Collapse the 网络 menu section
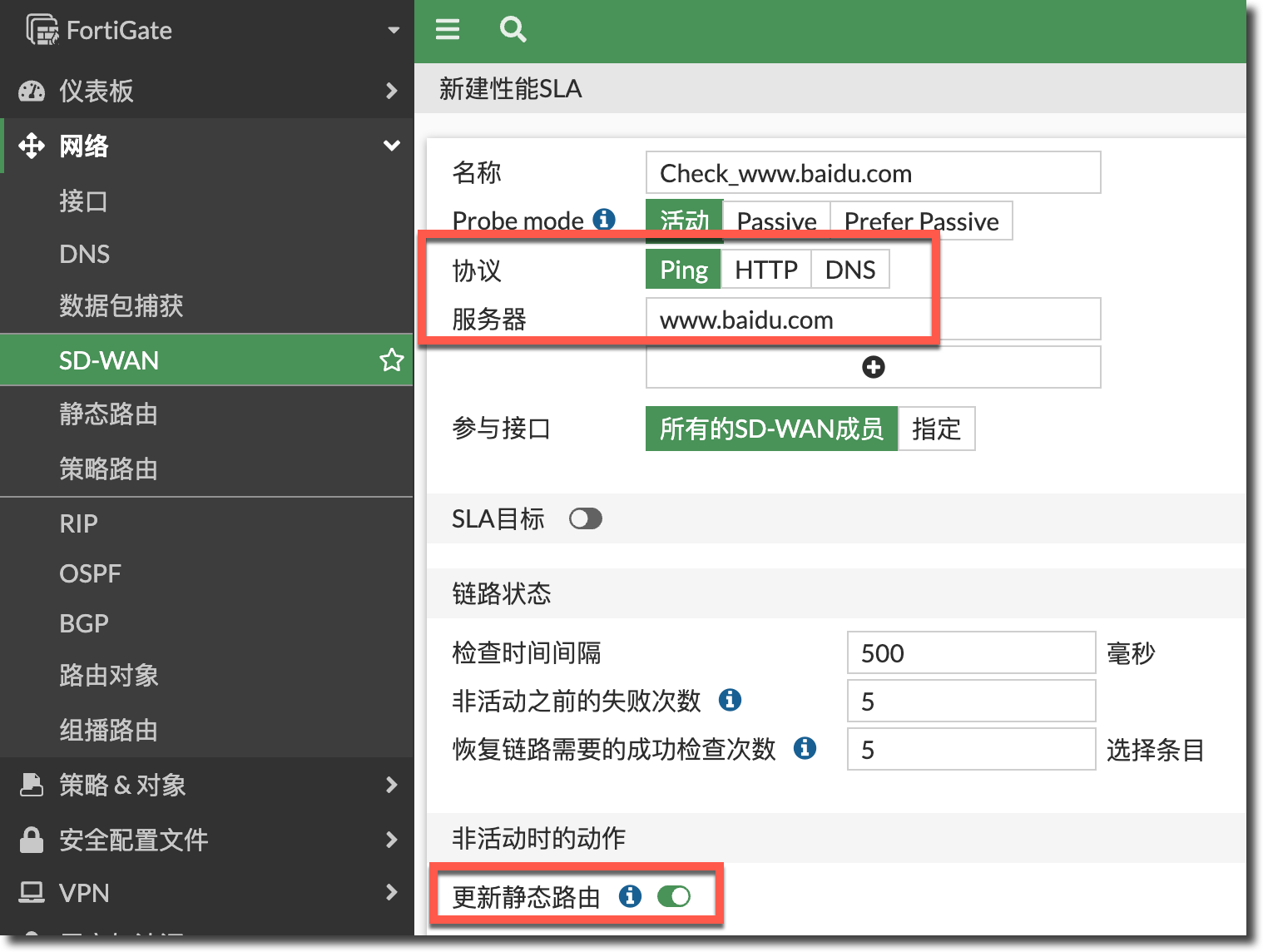This screenshot has width=1263, height=952. click(391, 146)
